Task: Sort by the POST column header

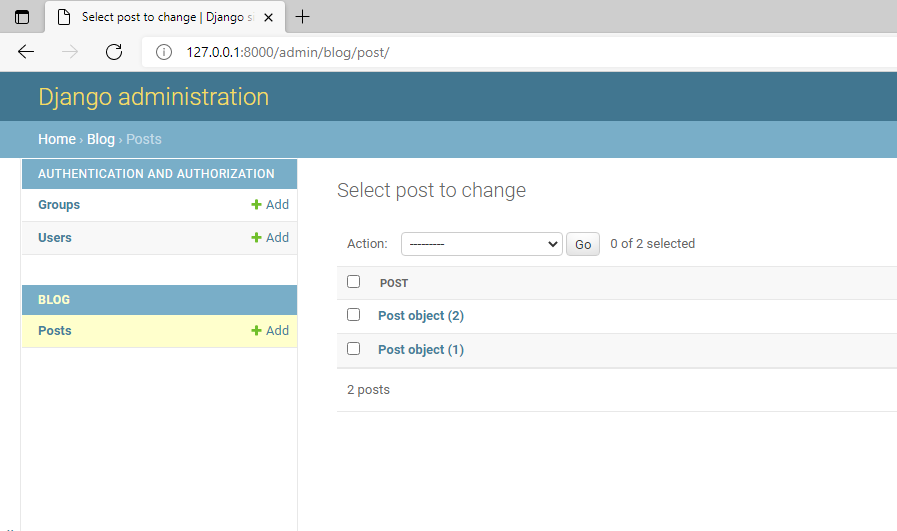Action: pos(394,283)
